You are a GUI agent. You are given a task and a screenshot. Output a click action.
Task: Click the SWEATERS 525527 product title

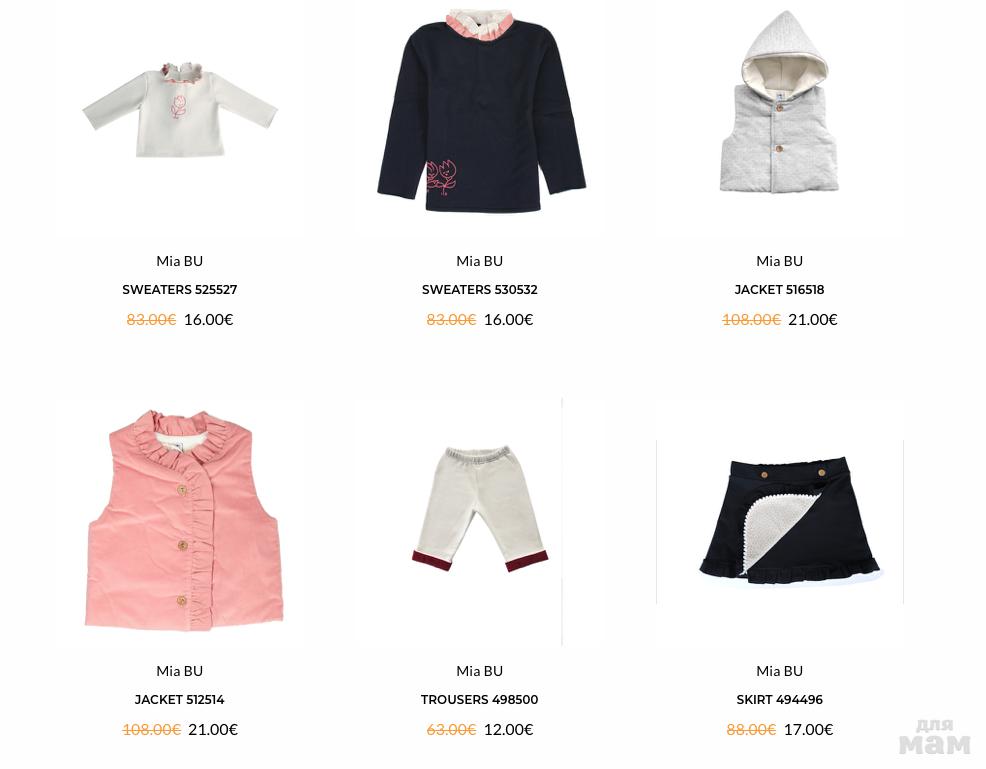(x=180, y=290)
